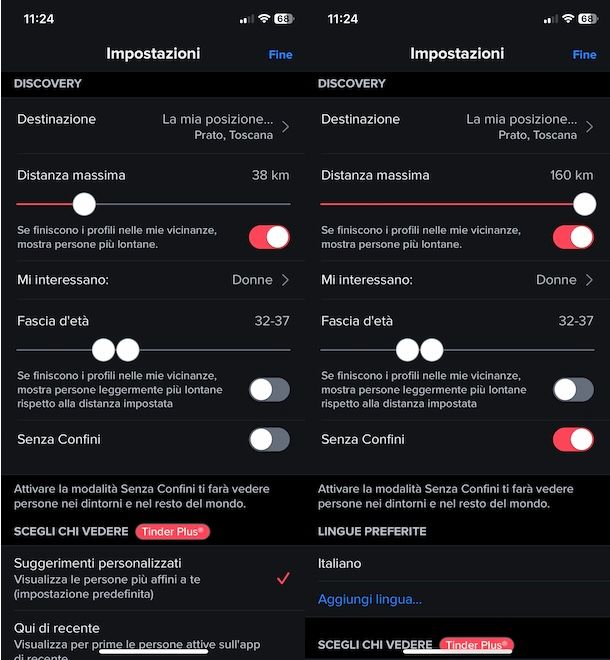The image size is (610, 660).
Task: Tap the battery icon in left status bar
Action: [284, 19]
